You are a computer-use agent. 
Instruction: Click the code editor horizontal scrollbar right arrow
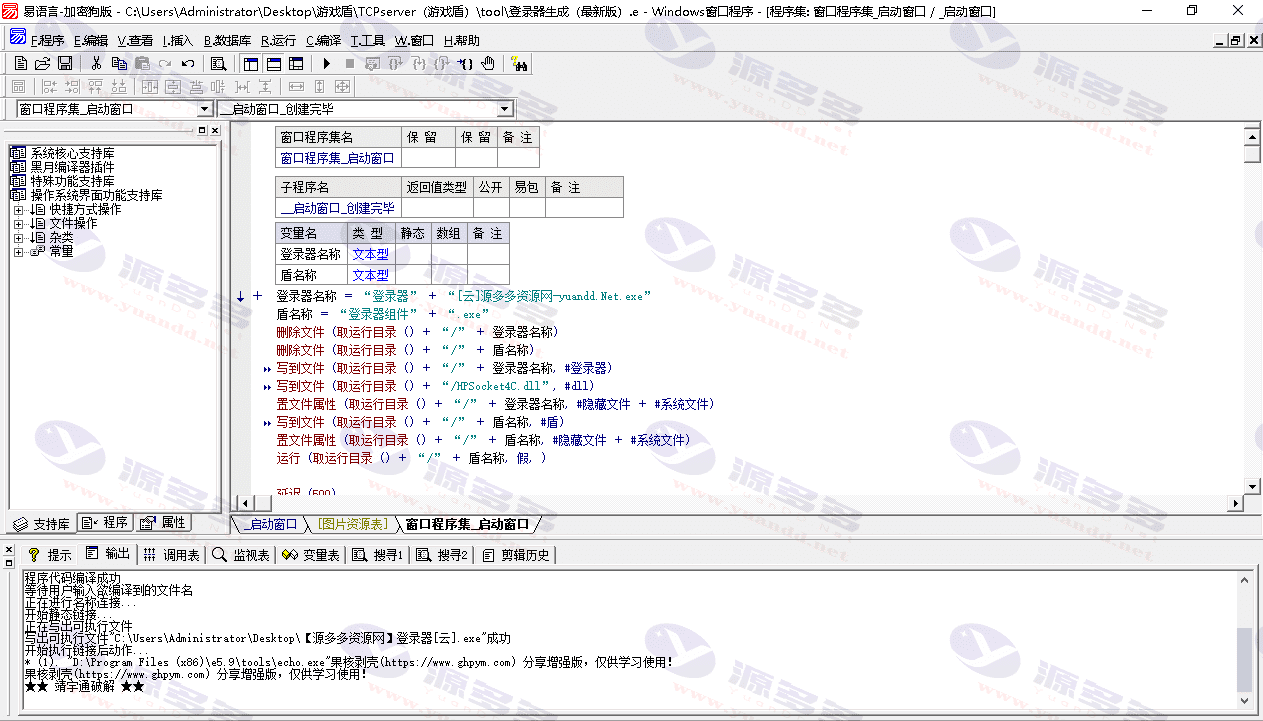1236,503
